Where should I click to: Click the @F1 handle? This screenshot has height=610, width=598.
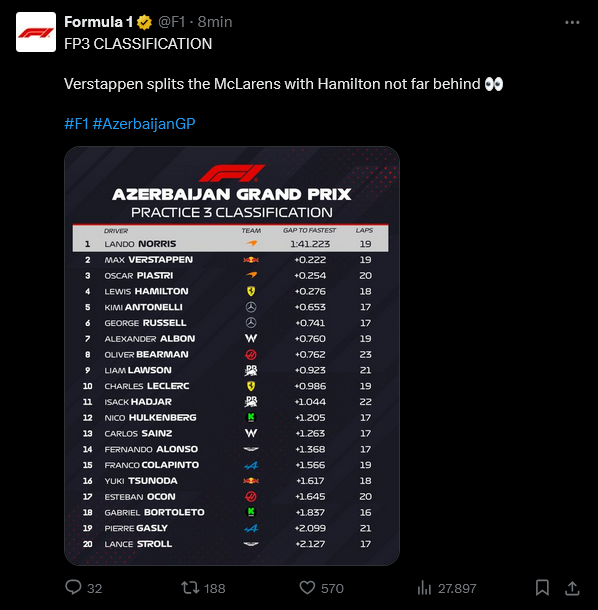(172, 22)
